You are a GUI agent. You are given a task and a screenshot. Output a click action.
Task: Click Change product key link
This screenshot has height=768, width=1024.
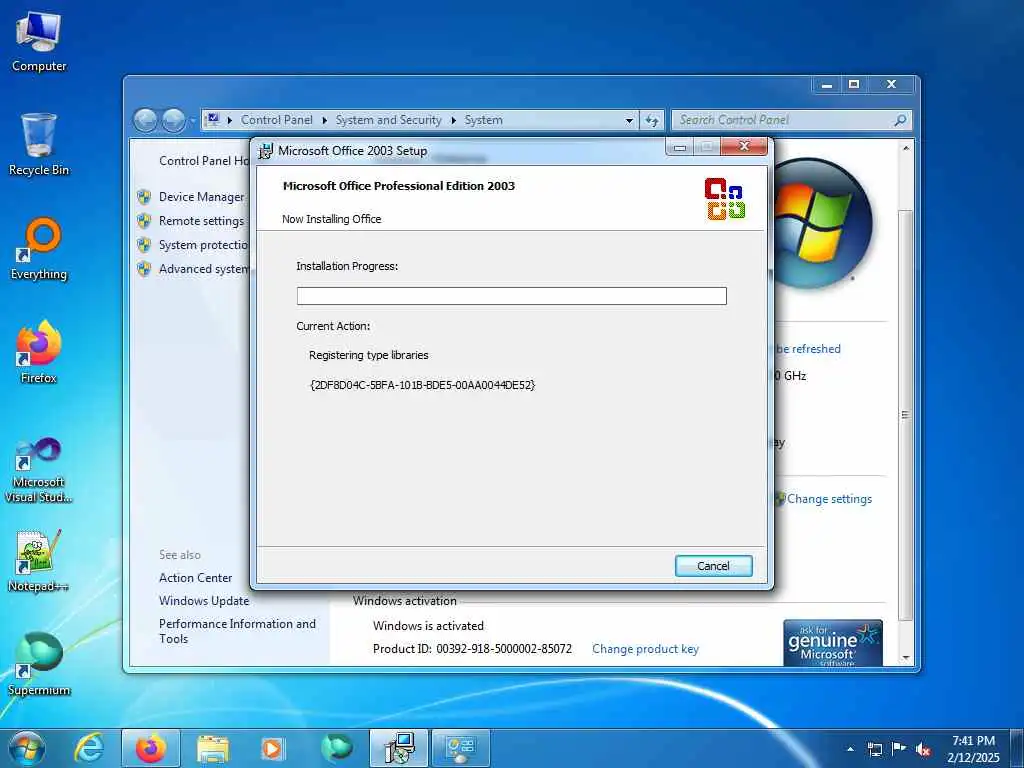(x=645, y=649)
